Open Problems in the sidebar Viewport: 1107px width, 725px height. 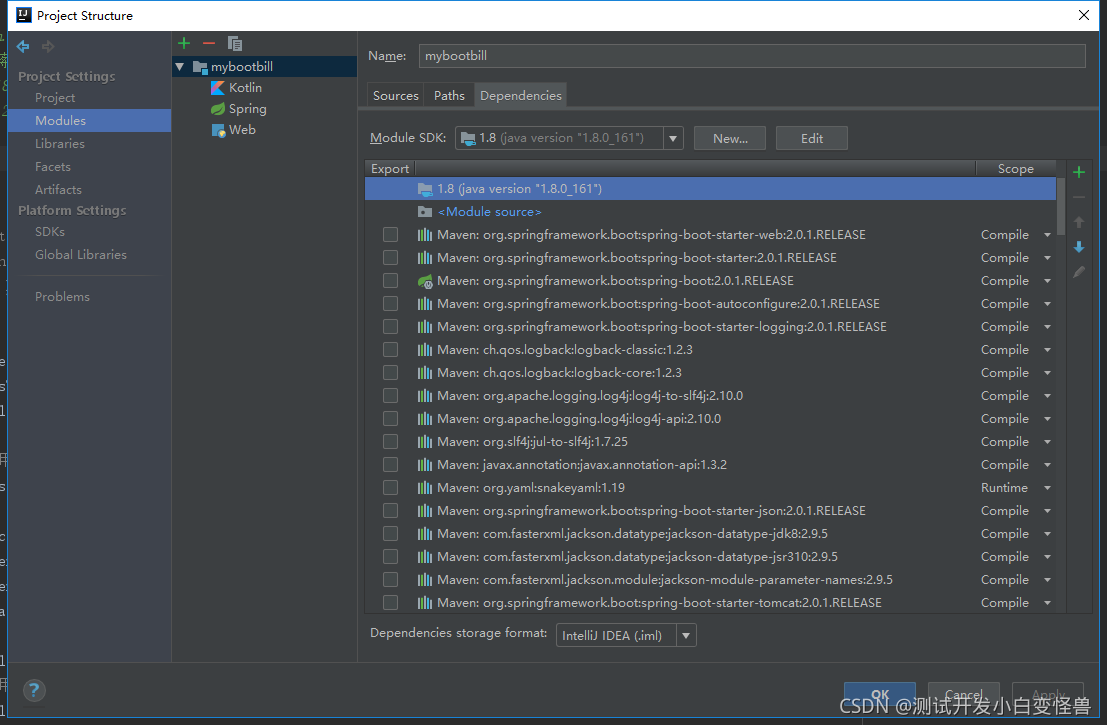pos(63,297)
